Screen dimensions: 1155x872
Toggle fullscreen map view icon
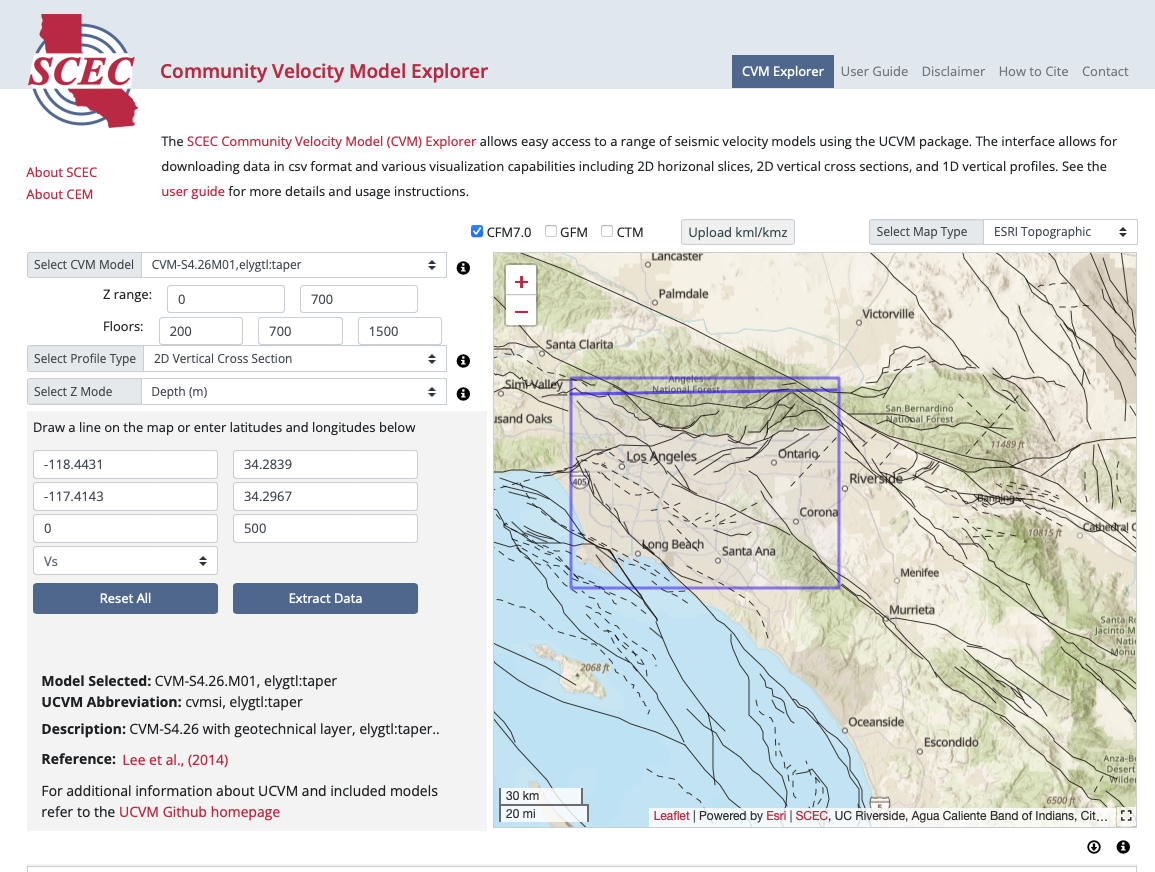[1126, 815]
